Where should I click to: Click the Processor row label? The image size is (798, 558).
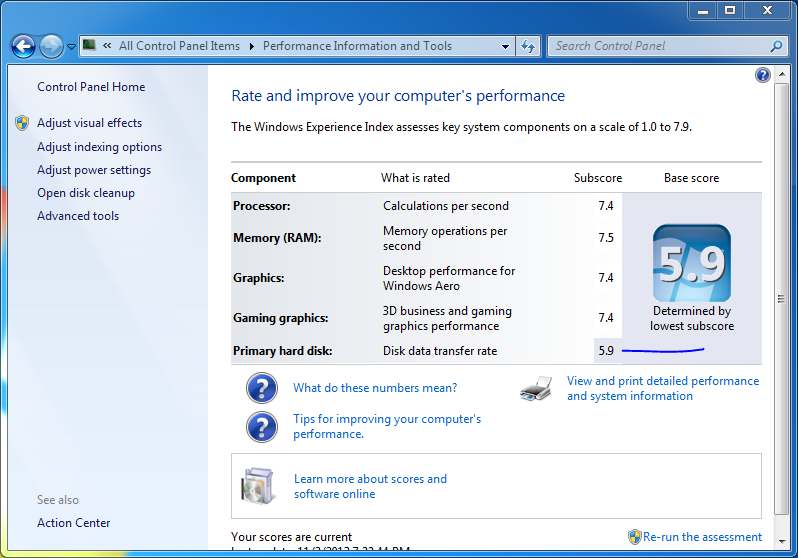pyautogui.click(x=262, y=206)
